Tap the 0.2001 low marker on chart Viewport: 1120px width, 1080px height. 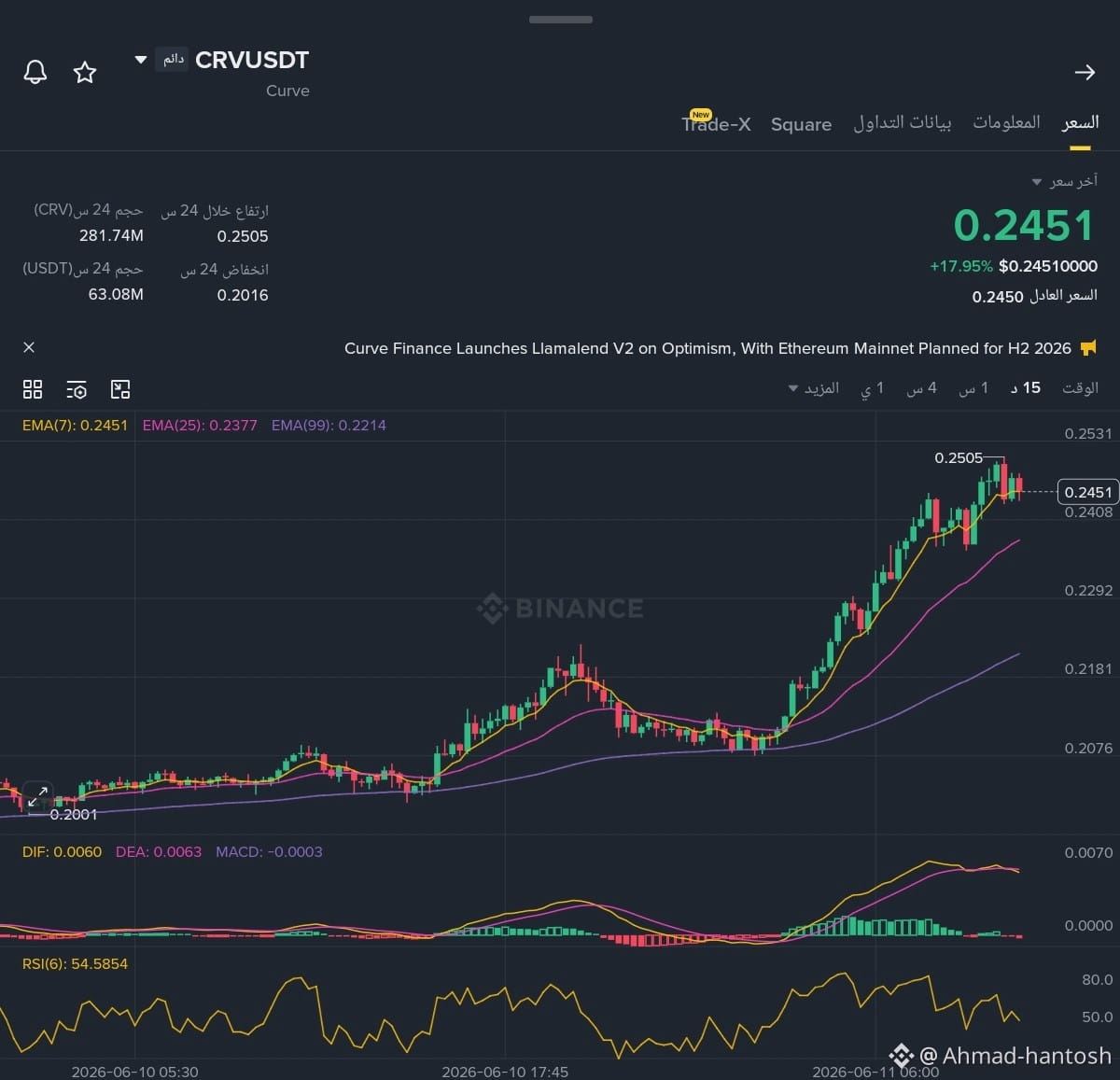[74, 814]
